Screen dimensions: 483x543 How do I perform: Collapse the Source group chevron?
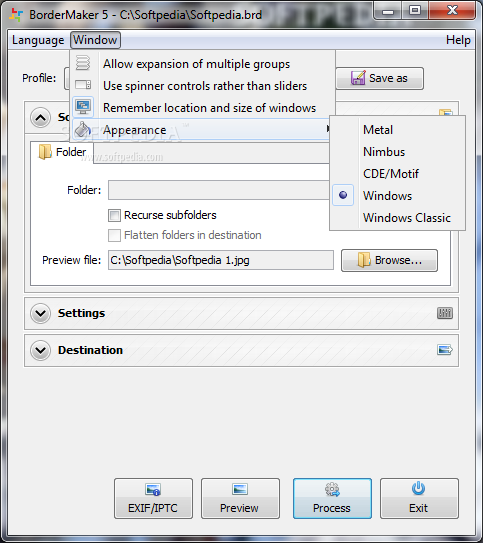pyautogui.click(x=41, y=118)
